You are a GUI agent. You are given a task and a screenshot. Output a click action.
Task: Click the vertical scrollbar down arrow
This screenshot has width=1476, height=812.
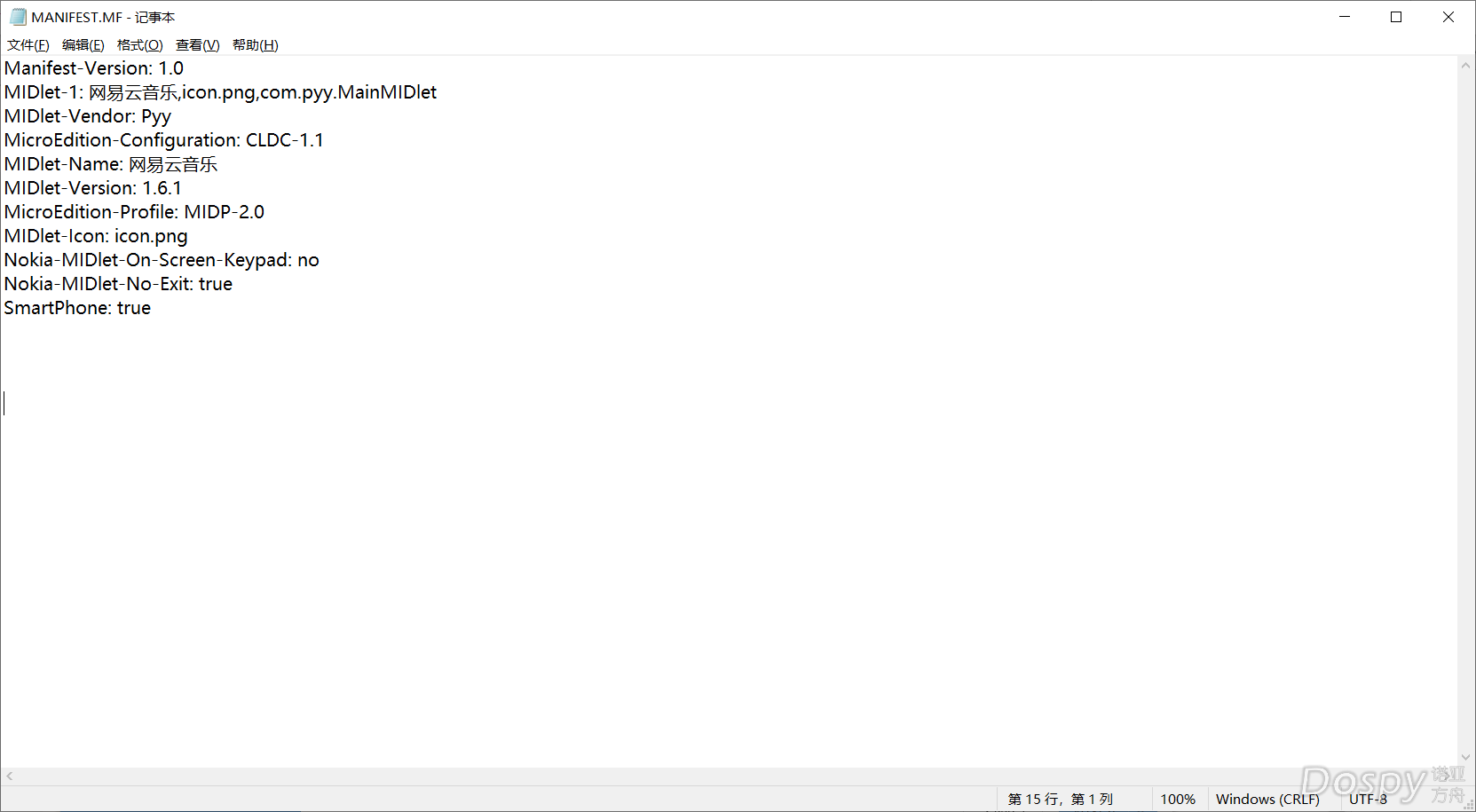1466,758
